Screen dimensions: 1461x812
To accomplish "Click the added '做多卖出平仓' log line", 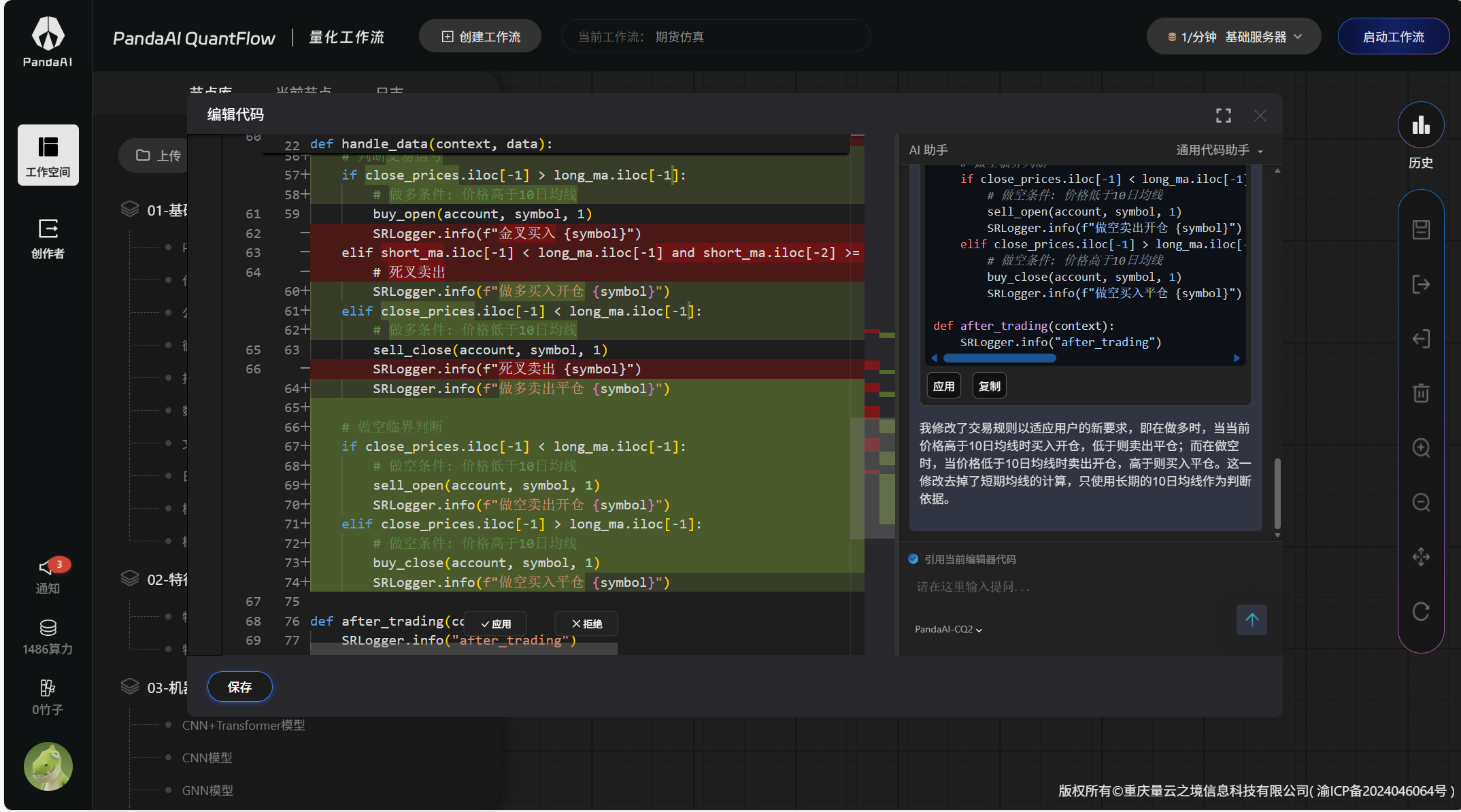I will (x=521, y=389).
